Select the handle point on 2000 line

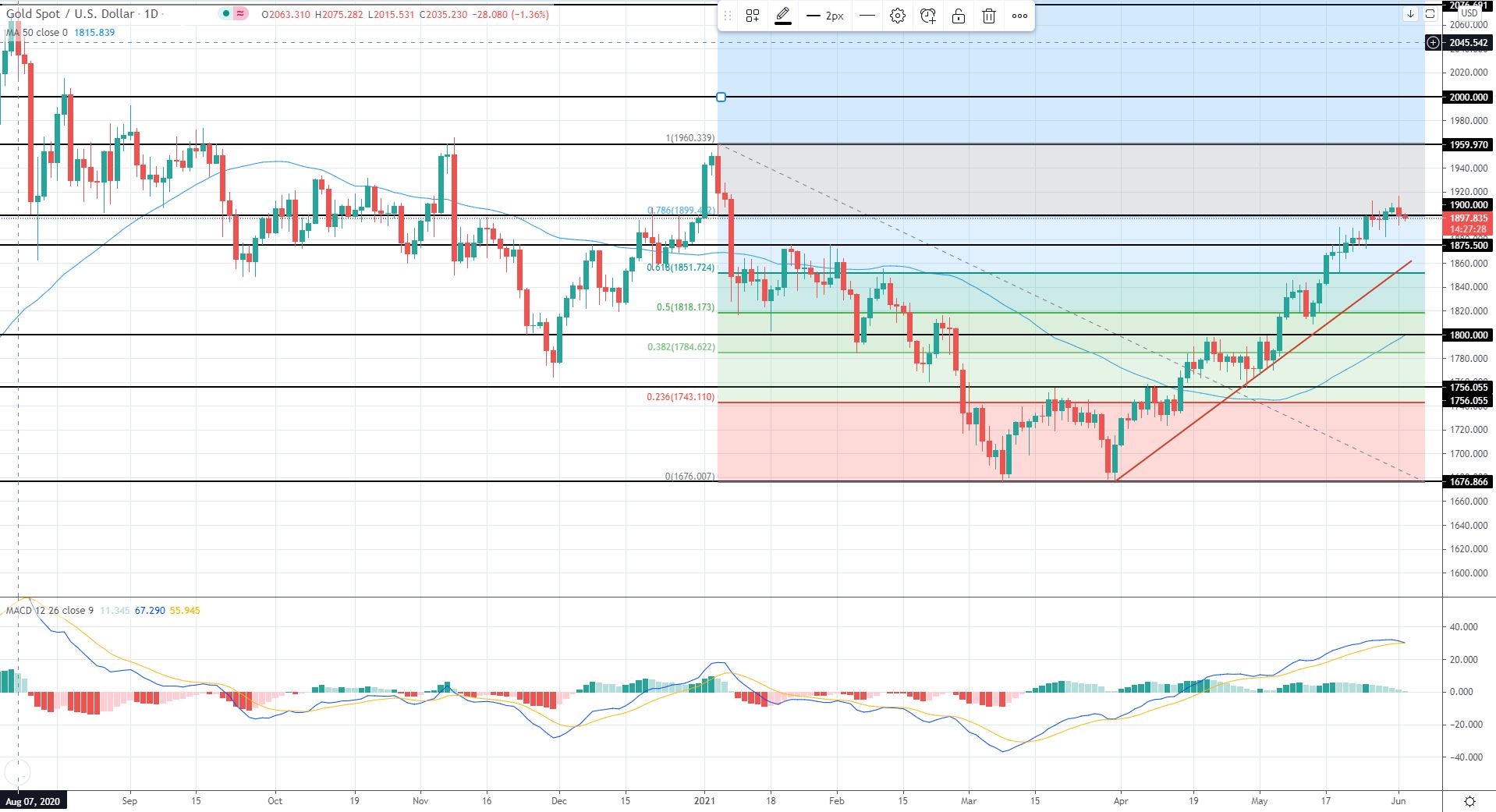click(721, 97)
